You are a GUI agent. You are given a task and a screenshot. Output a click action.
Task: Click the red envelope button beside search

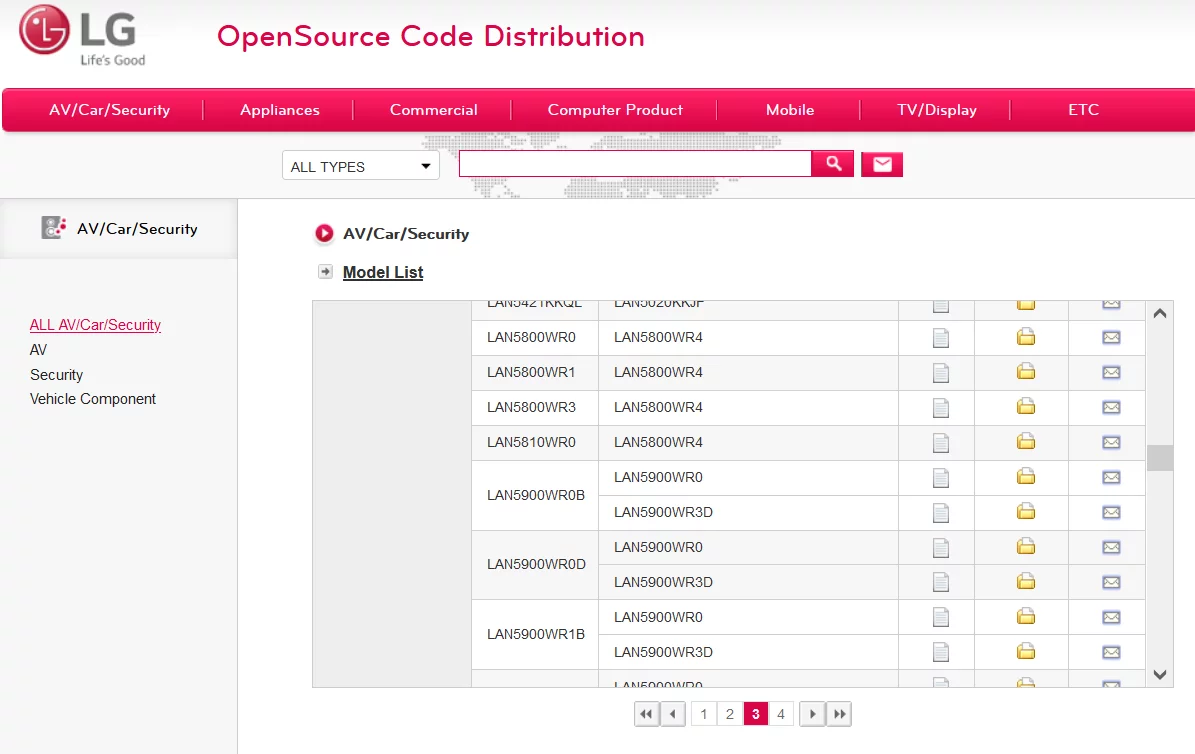(x=882, y=164)
